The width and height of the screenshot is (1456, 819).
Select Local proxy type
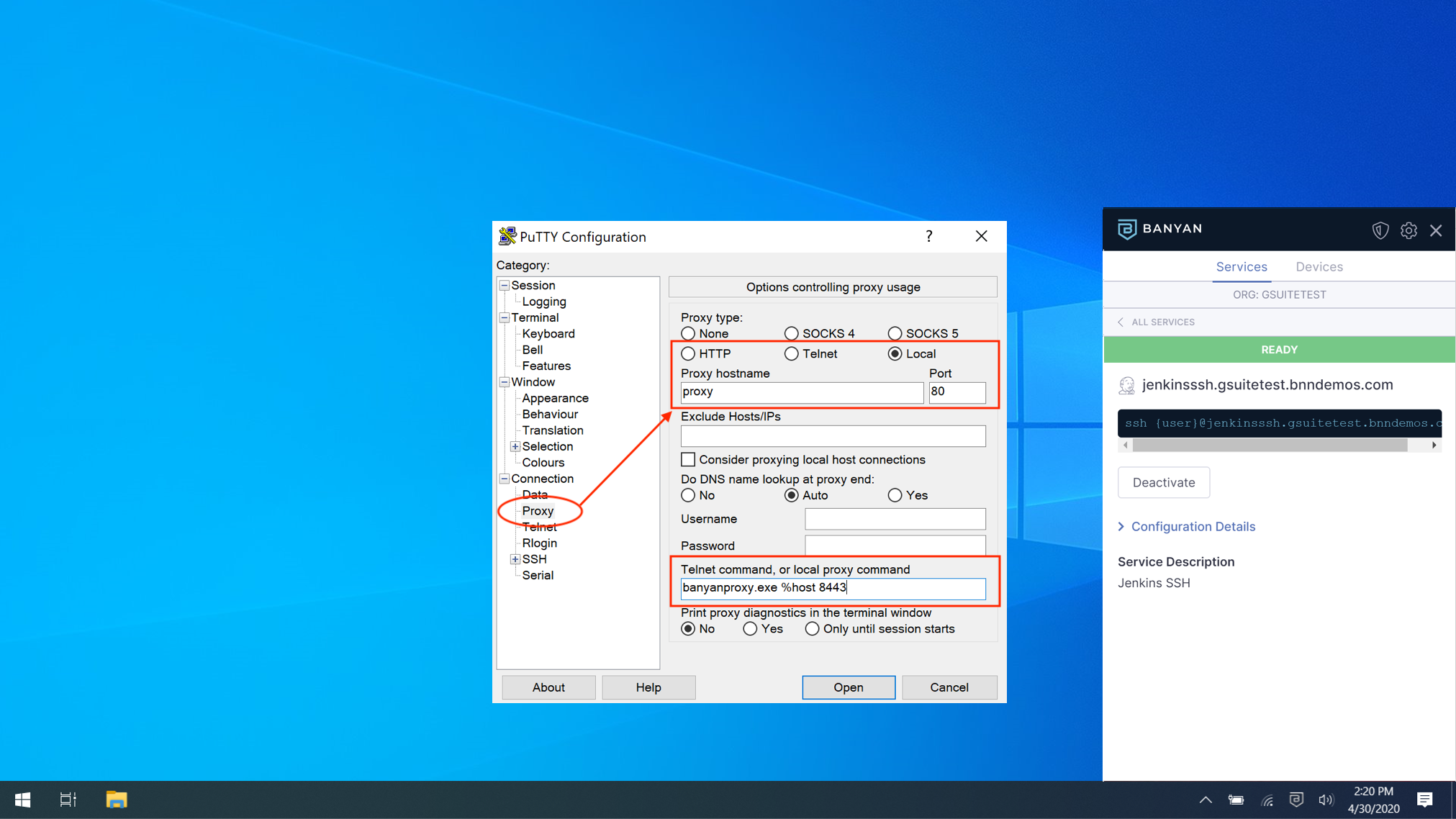[895, 353]
